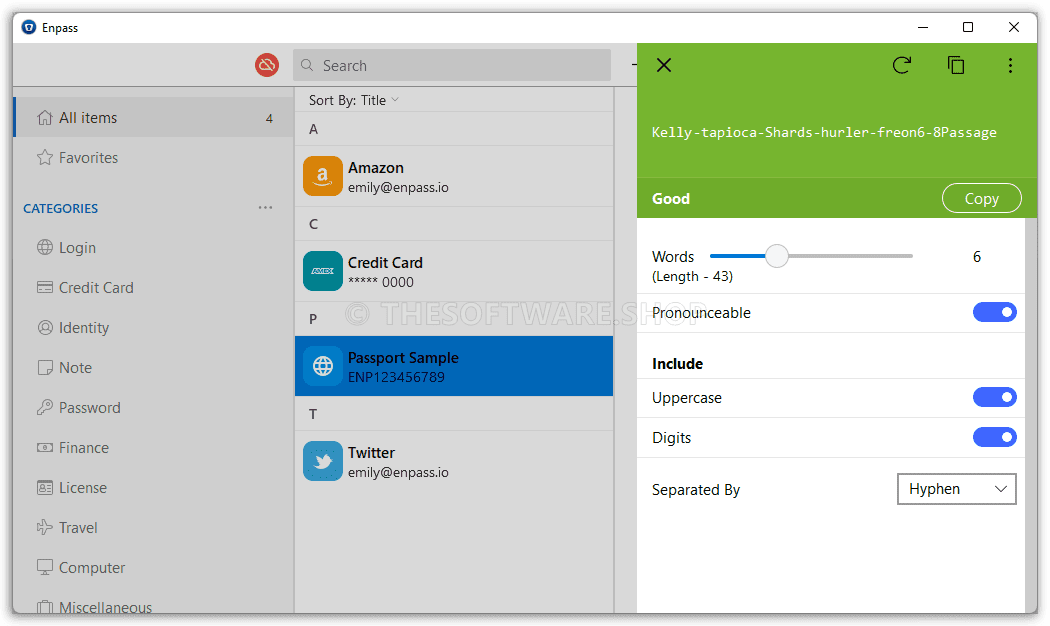Open the Twitter entry title

pyautogui.click(x=371, y=453)
